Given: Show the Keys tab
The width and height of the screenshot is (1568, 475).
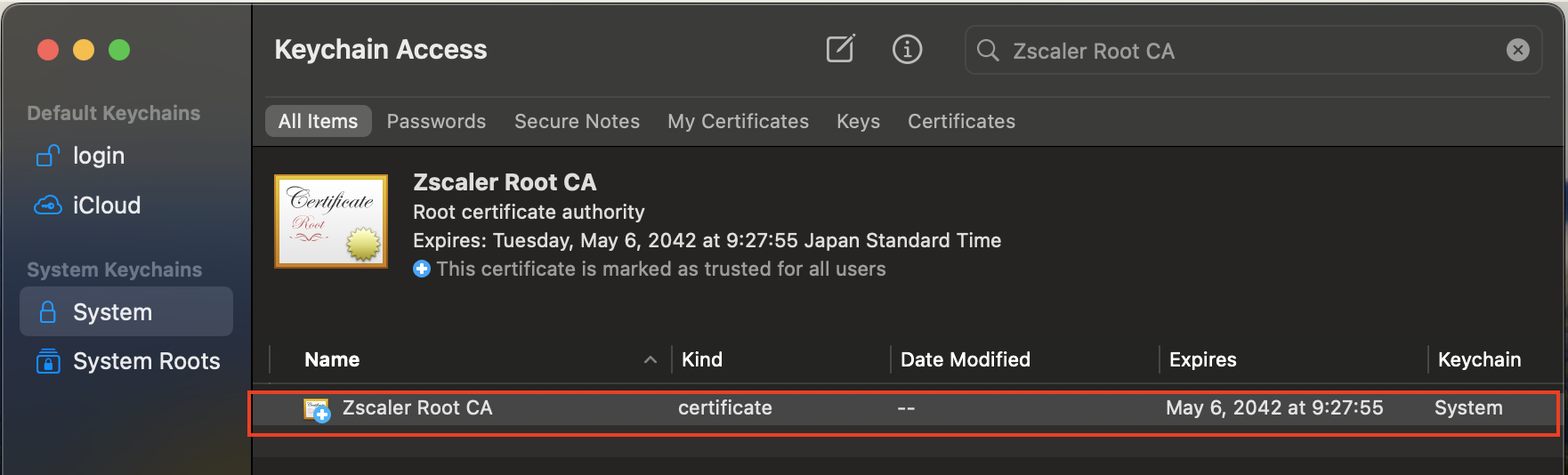Looking at the screenshot, I should click(858, 121).
